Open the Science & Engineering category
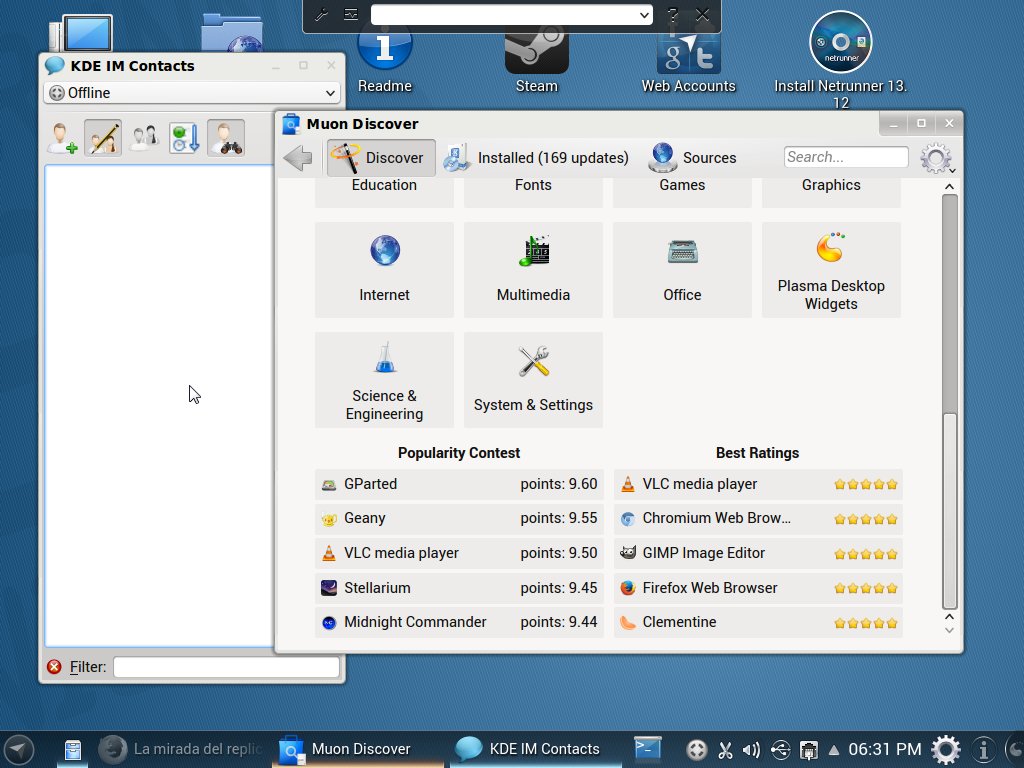1024x768 pixels. 384,380
